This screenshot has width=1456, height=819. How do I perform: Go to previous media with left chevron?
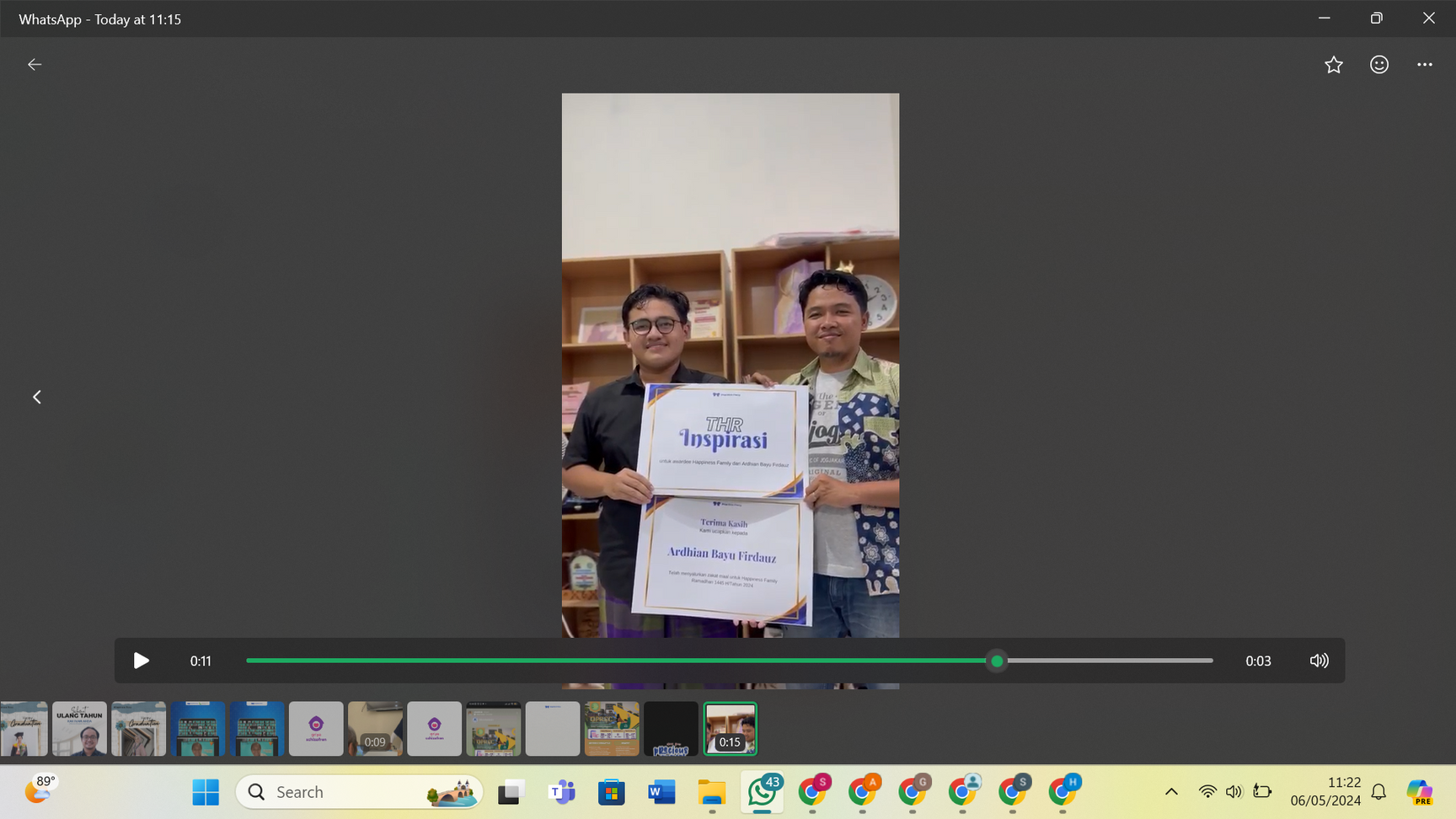coord(37,397)
